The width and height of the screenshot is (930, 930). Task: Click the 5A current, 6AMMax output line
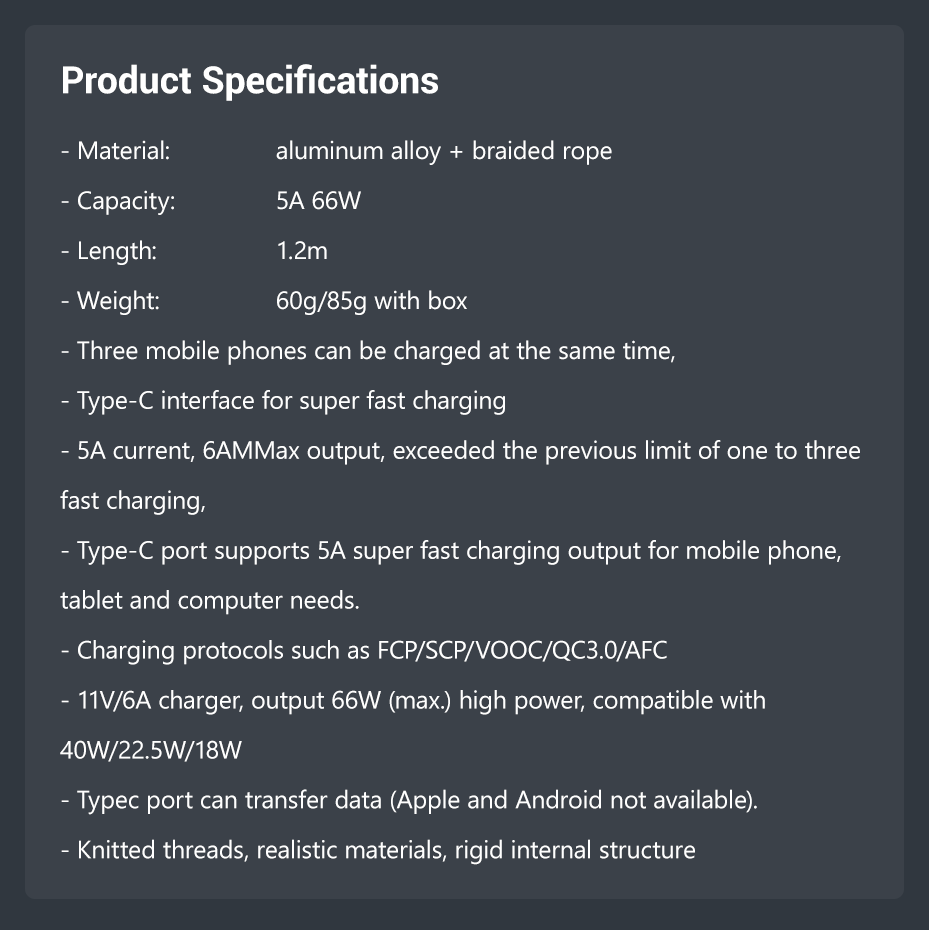460,451
